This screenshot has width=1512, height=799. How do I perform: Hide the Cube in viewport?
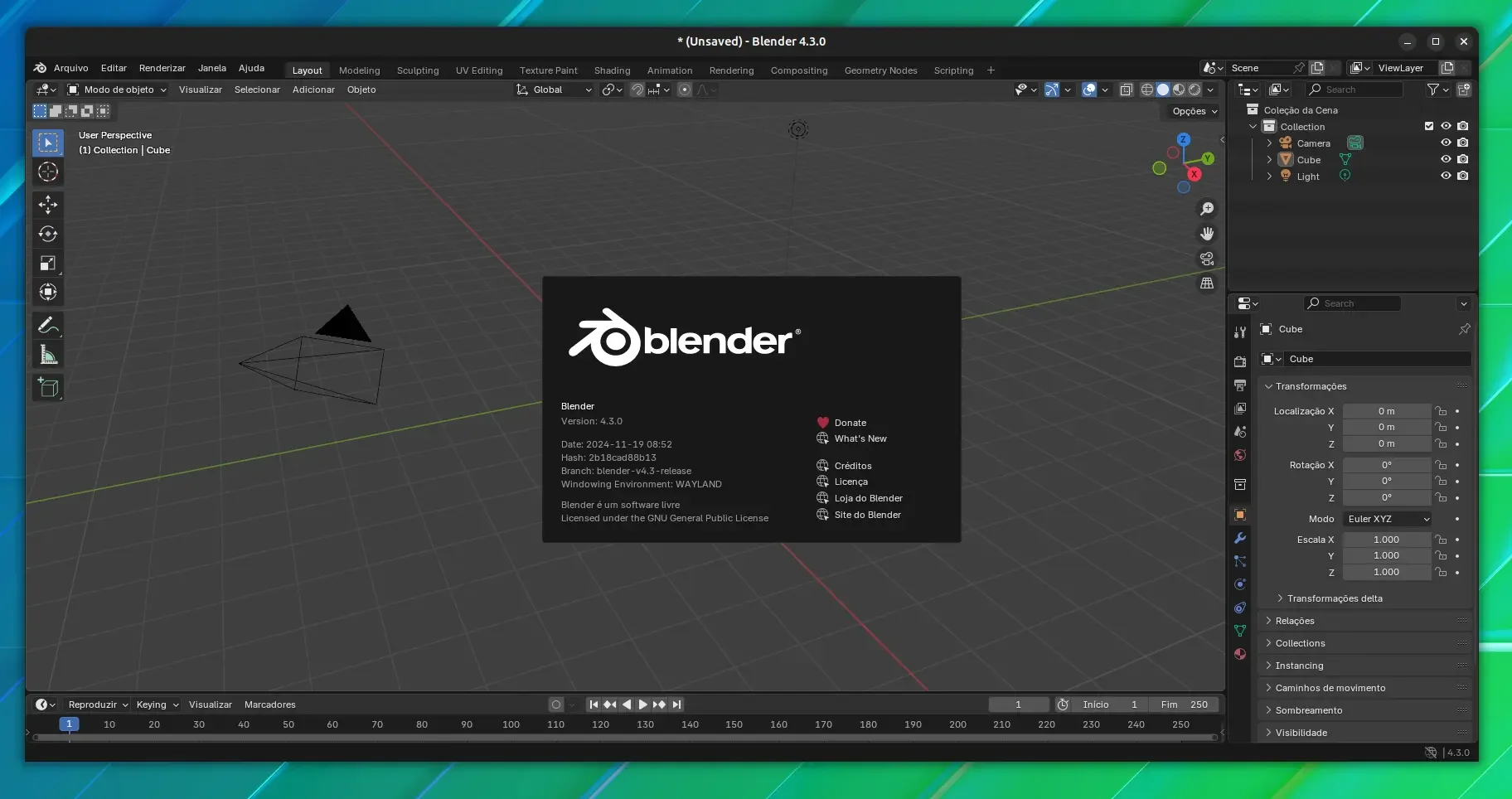1446,159
